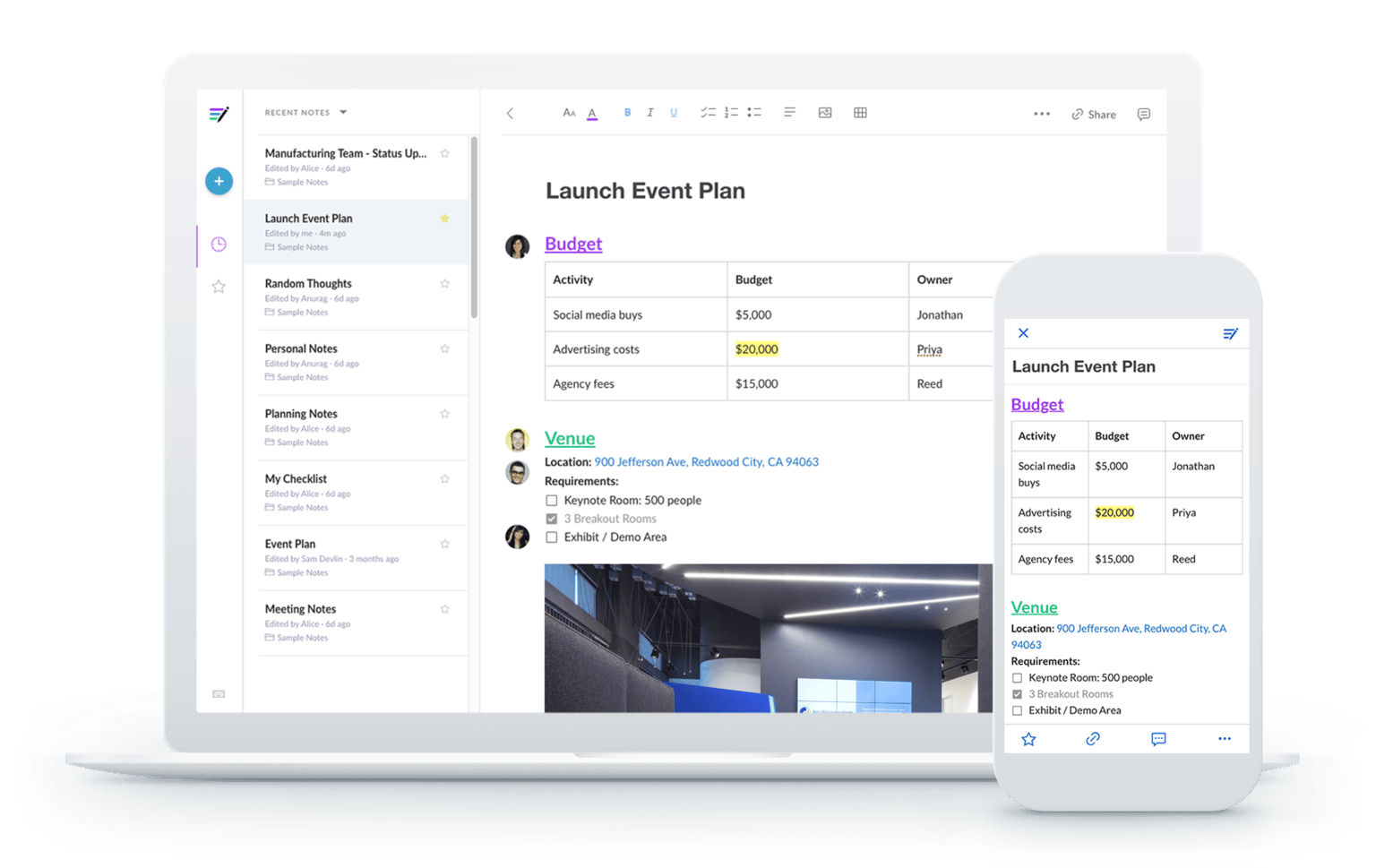This screenshot has height=868, width=1376.
Task: Star the Random Thoughts note
Action: coord(444,284)
